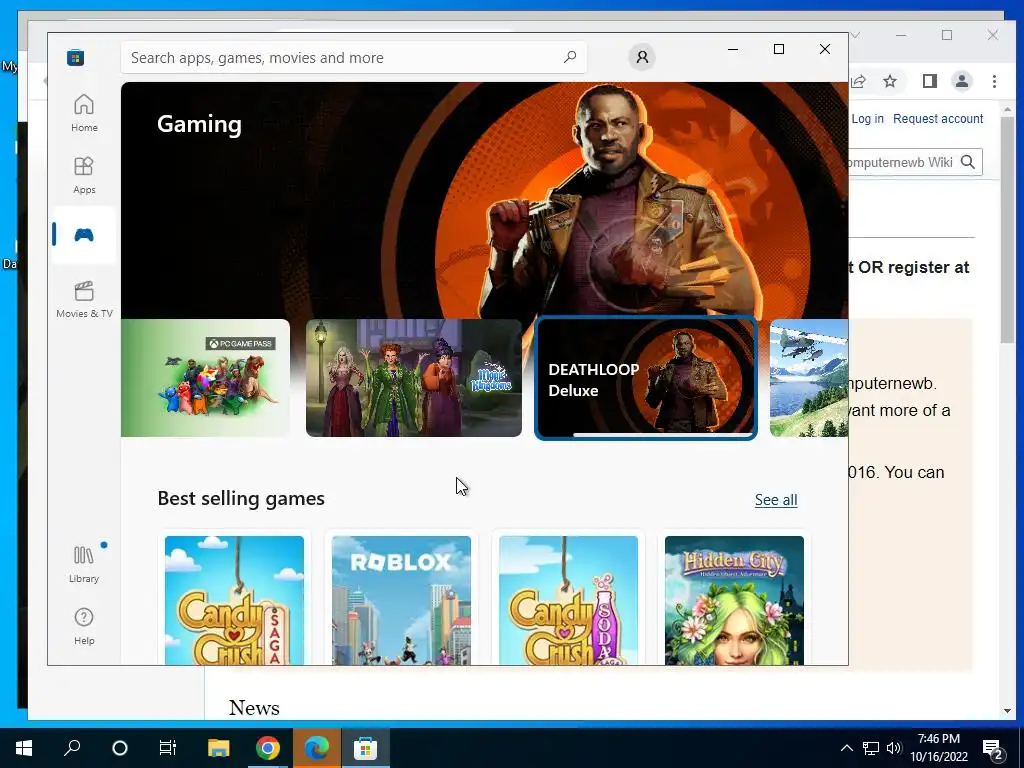
Task: Open the network status tray icon
Action: [x=871, y=748]
